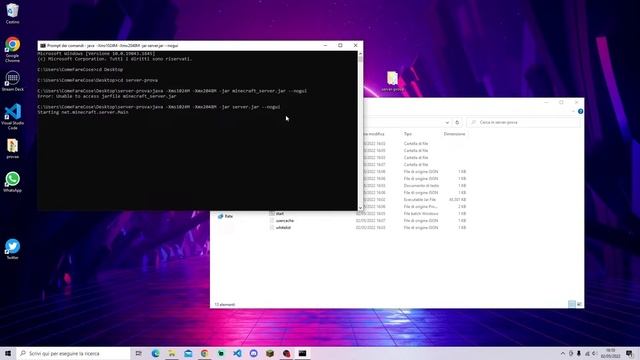Switch Explorer to details view layout
This screenshot has width=640, height=360.
[x=572, y=304]
